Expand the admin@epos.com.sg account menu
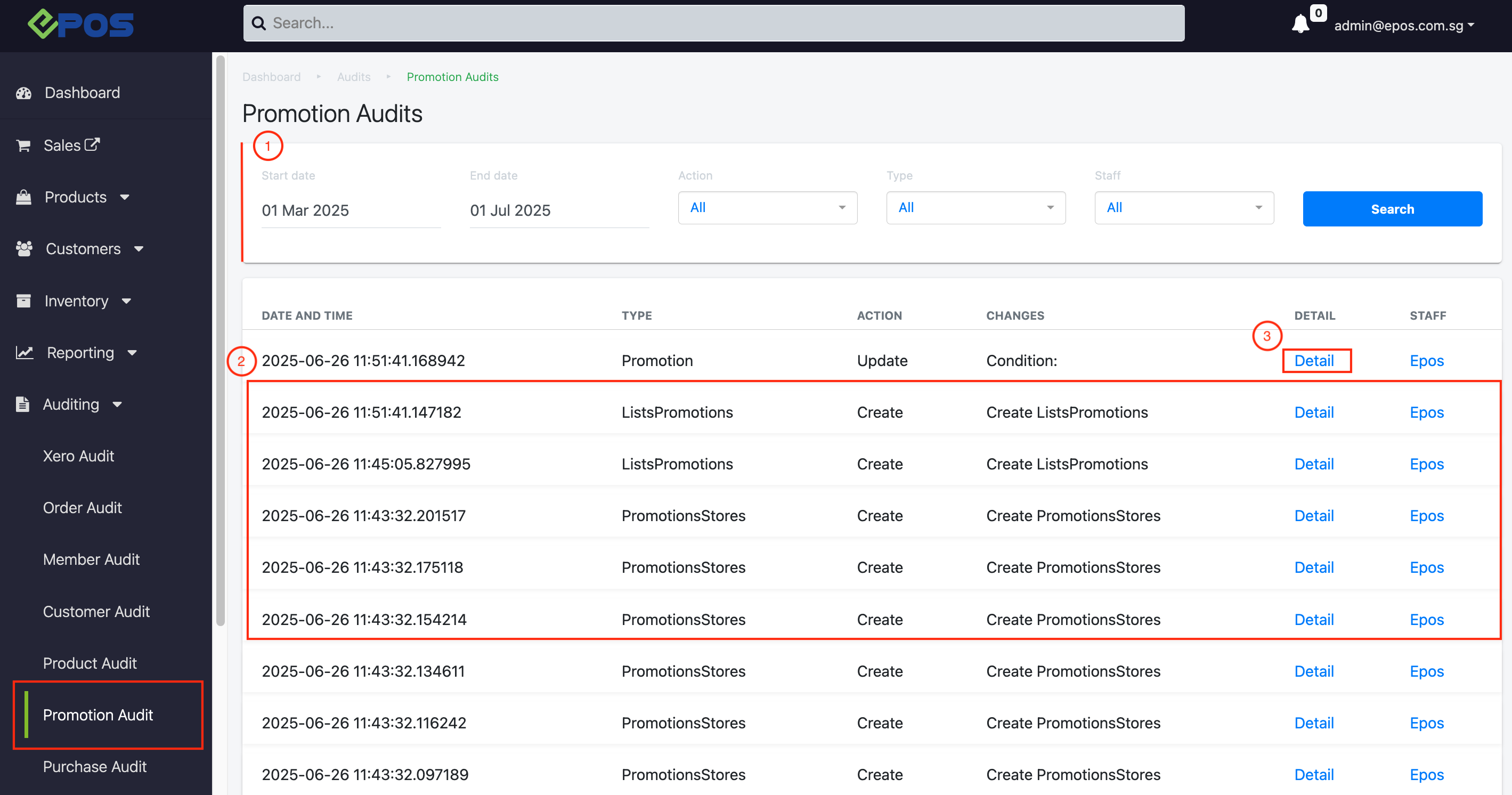The height and width of the screenshot is (795, 1512). pyautogui.click(x=1404, y=26)
